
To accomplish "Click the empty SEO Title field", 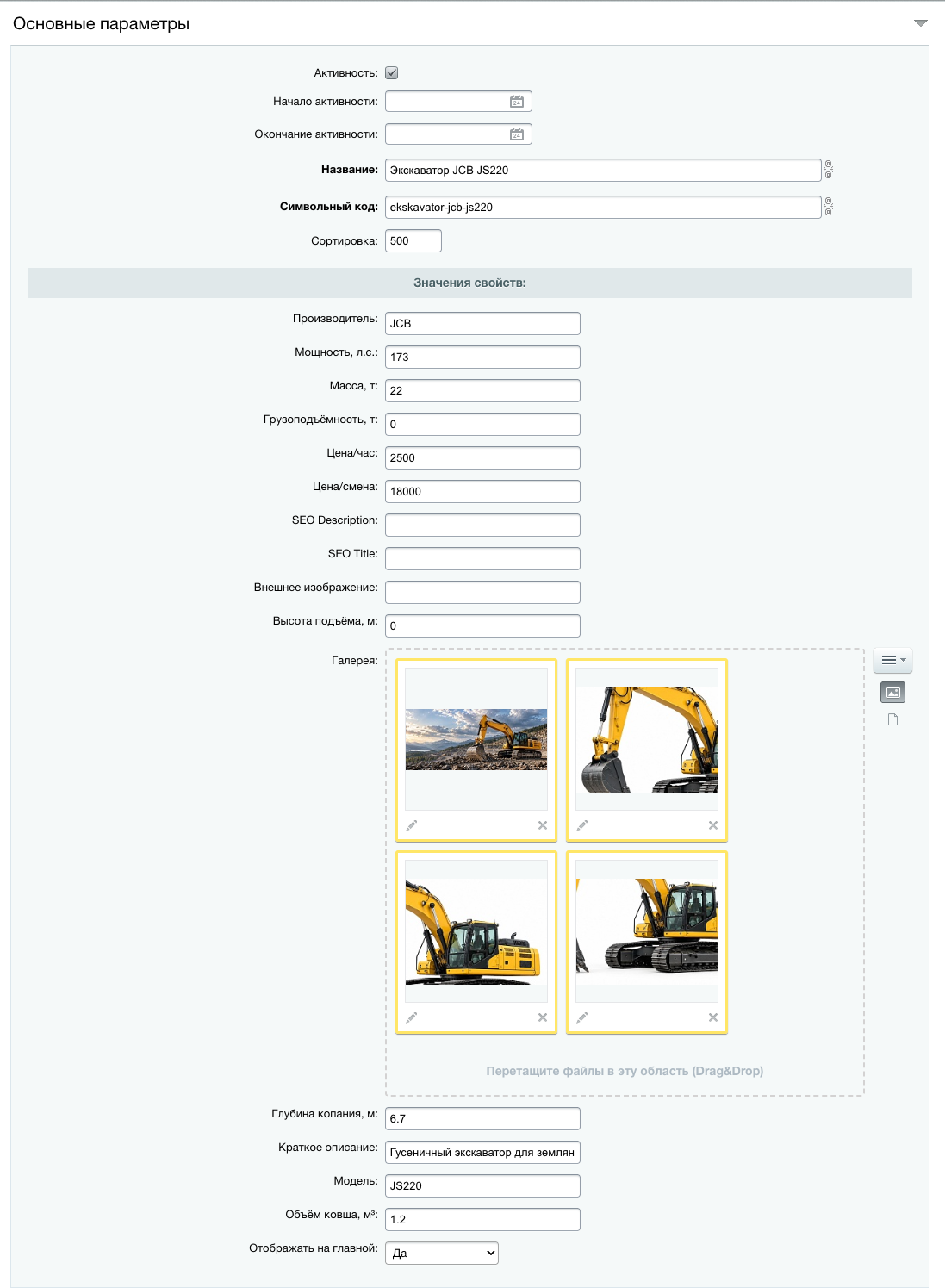I will pos(482,558).
